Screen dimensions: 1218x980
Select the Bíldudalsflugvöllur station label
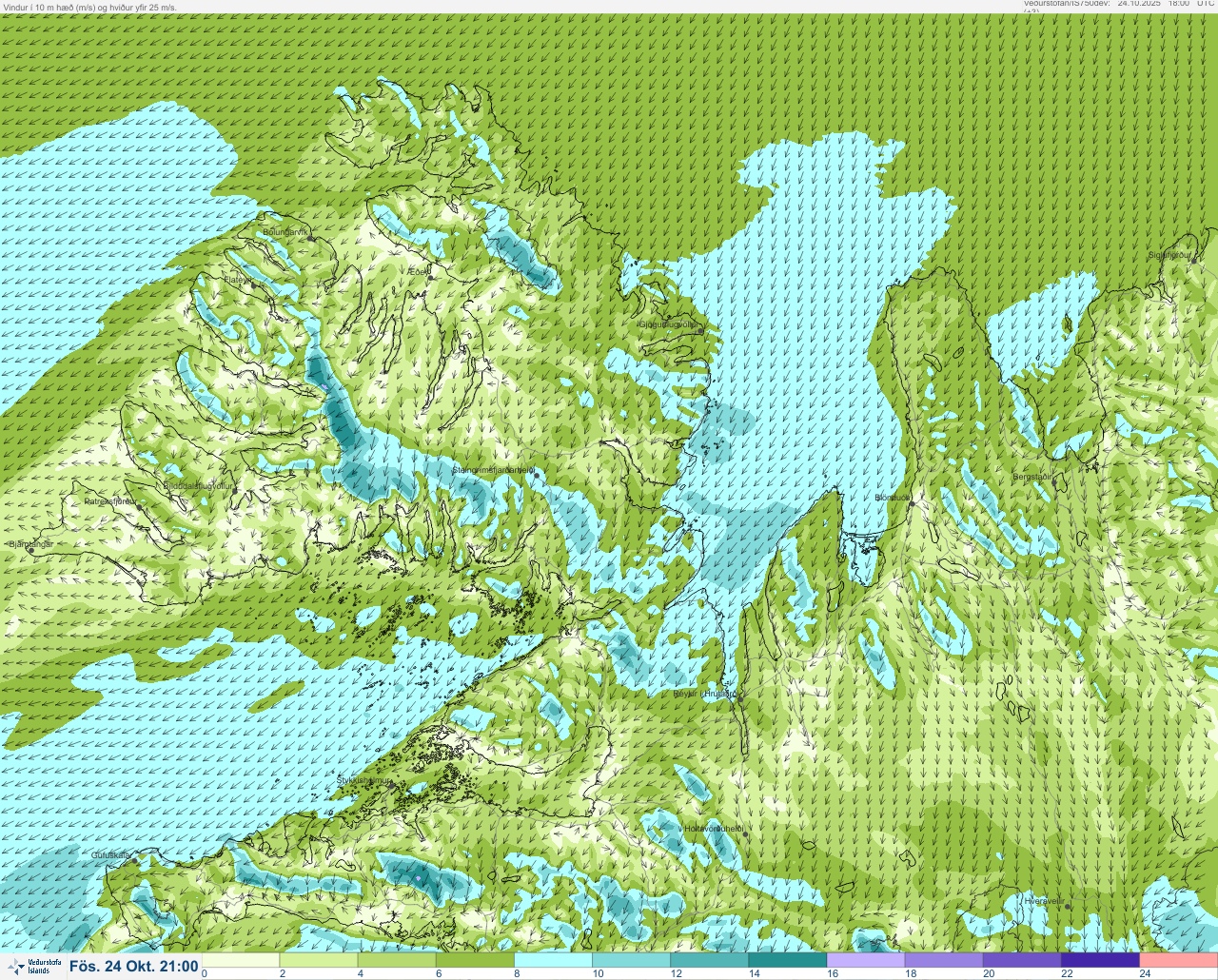click(198, 485)
